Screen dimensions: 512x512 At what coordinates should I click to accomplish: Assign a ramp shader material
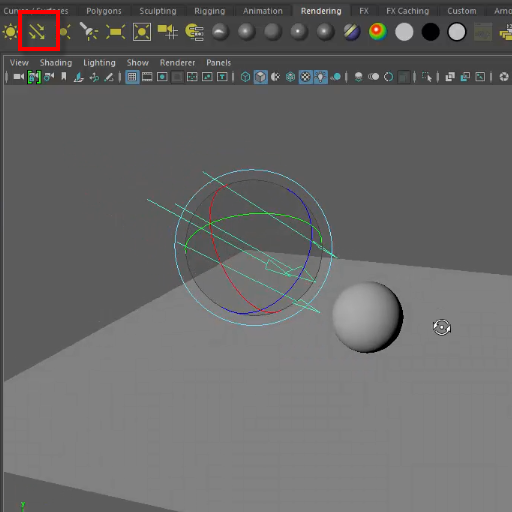tap(378, 32)
